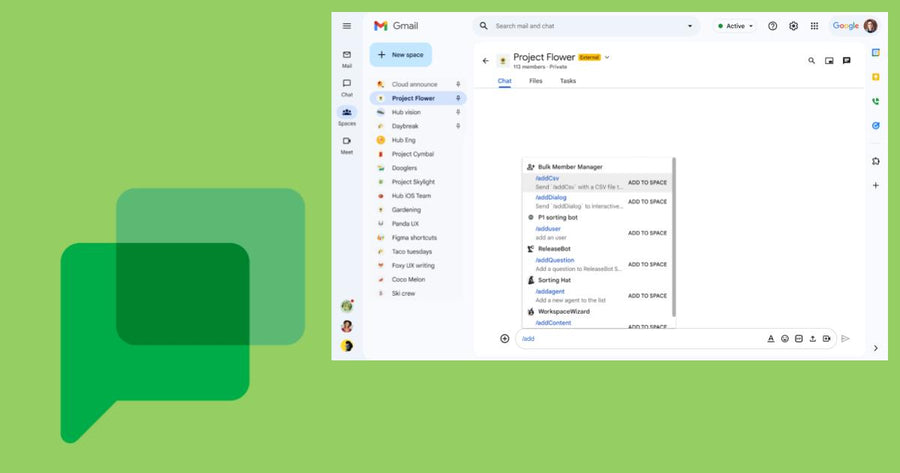This screenshot has height=473, width=900.
Task: Click the plus circle beside the message box
Action: click(x=505, y=339)
